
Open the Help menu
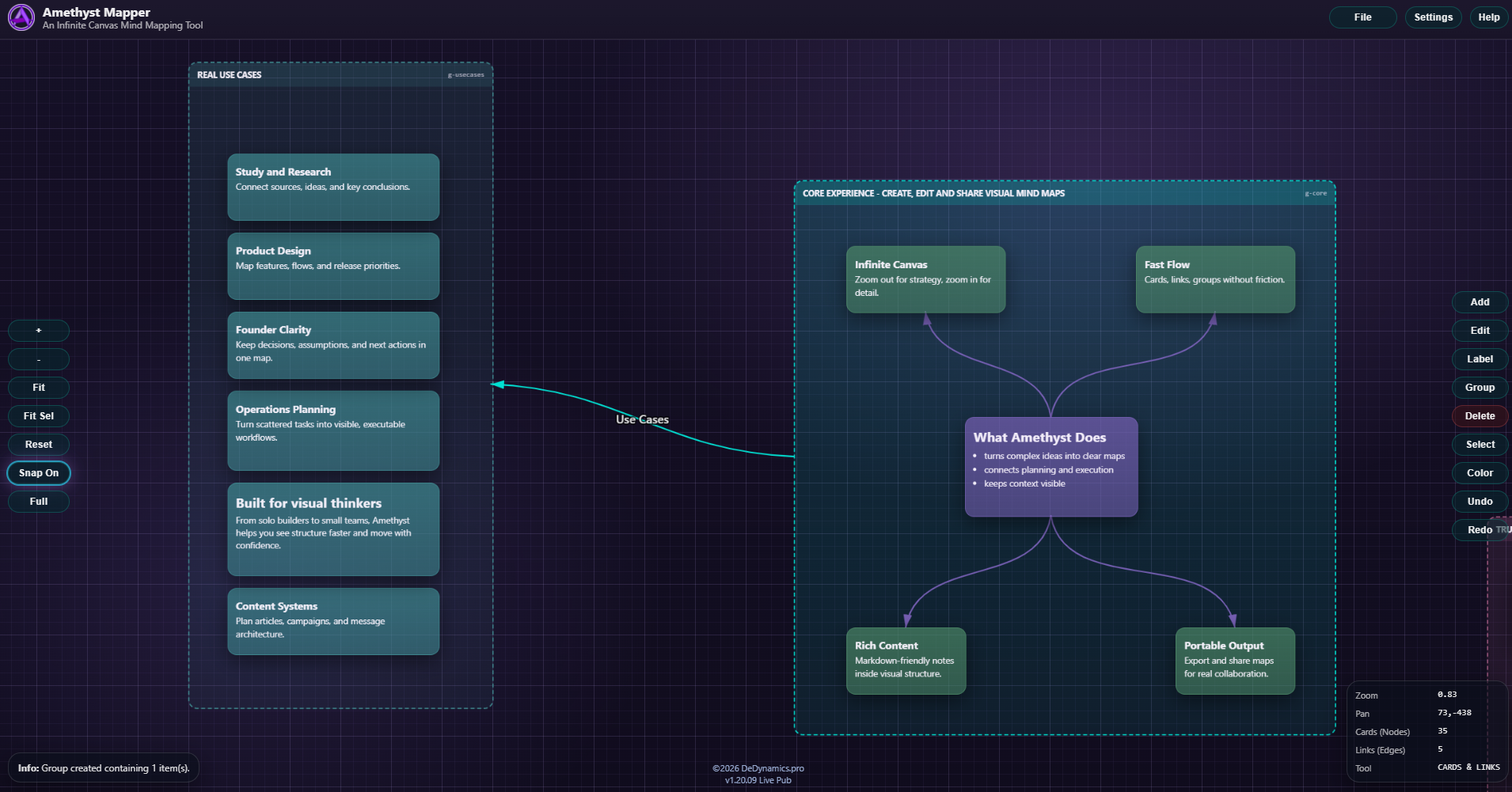pyautogui.click(x=1488, y=17)
